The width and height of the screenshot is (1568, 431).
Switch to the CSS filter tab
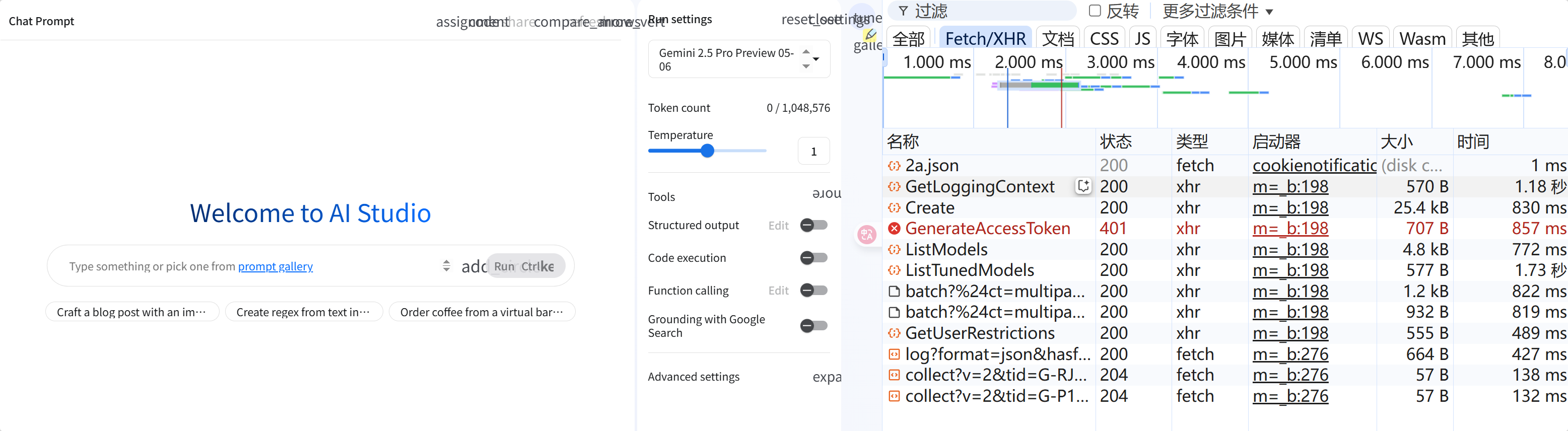click(x=1104, y=38)
